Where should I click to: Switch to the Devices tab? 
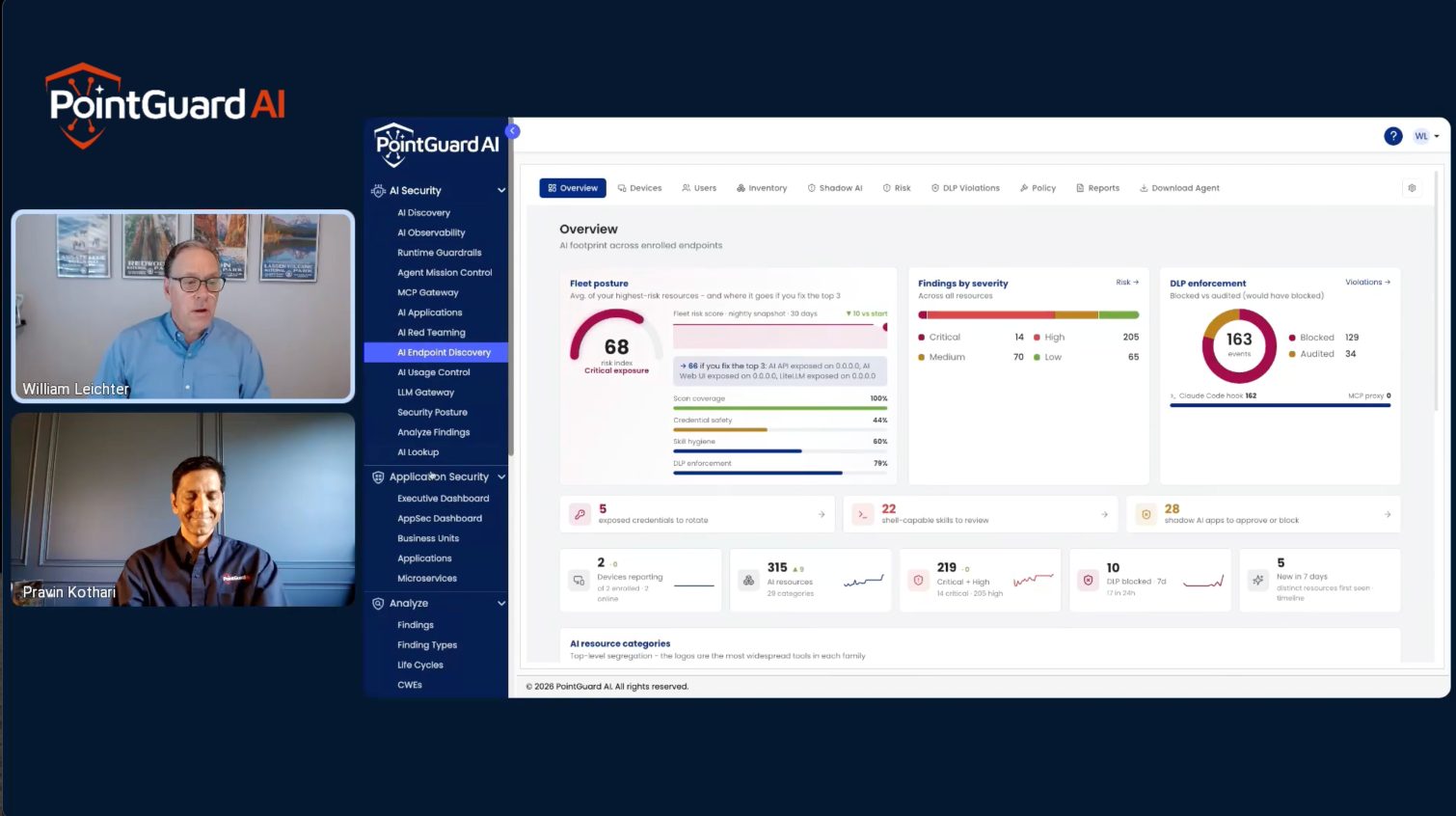click(x=639, y=188)
